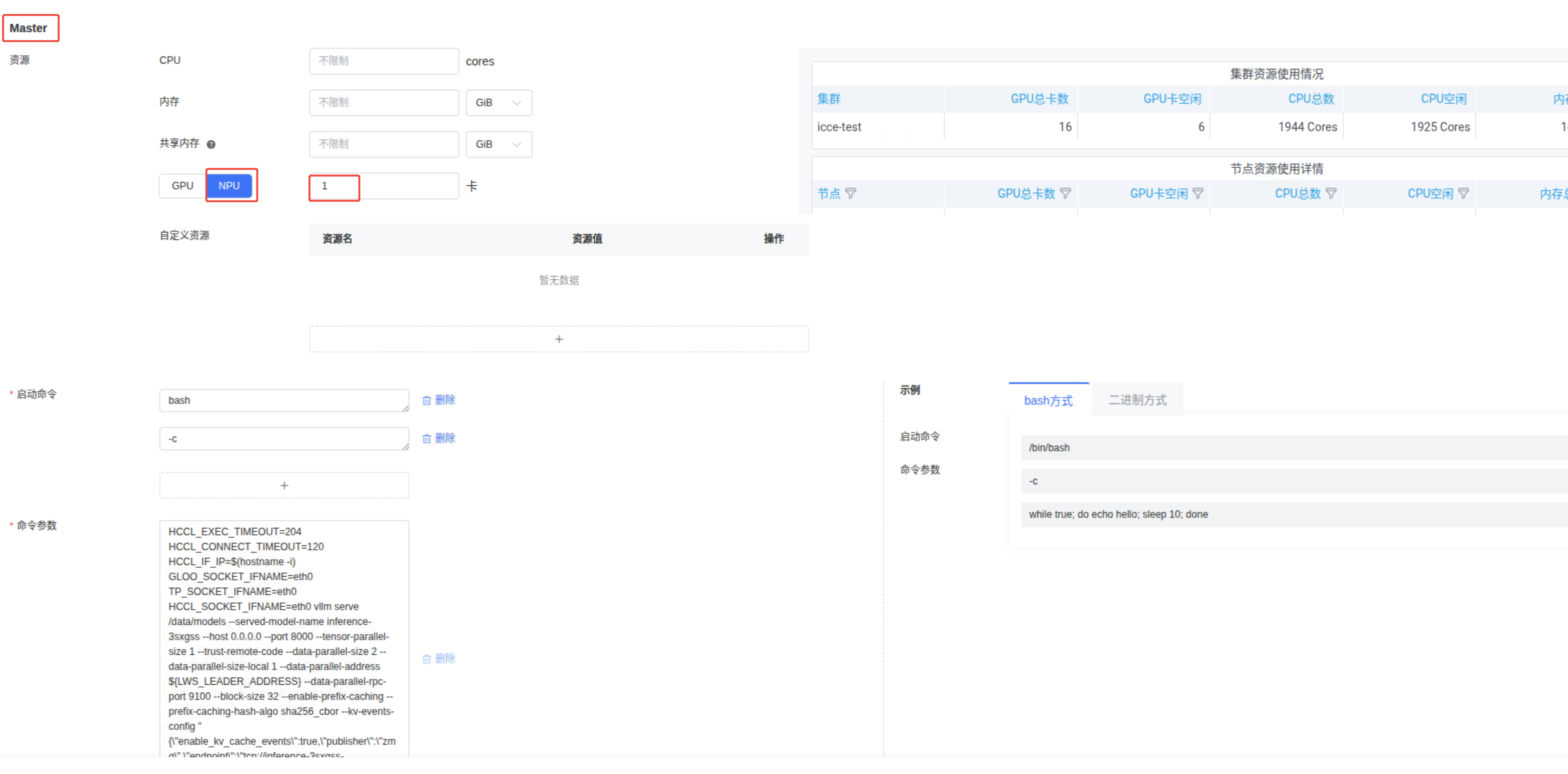Delete the -c startup command entry
Screen dimensions: 1568x774
439,439
